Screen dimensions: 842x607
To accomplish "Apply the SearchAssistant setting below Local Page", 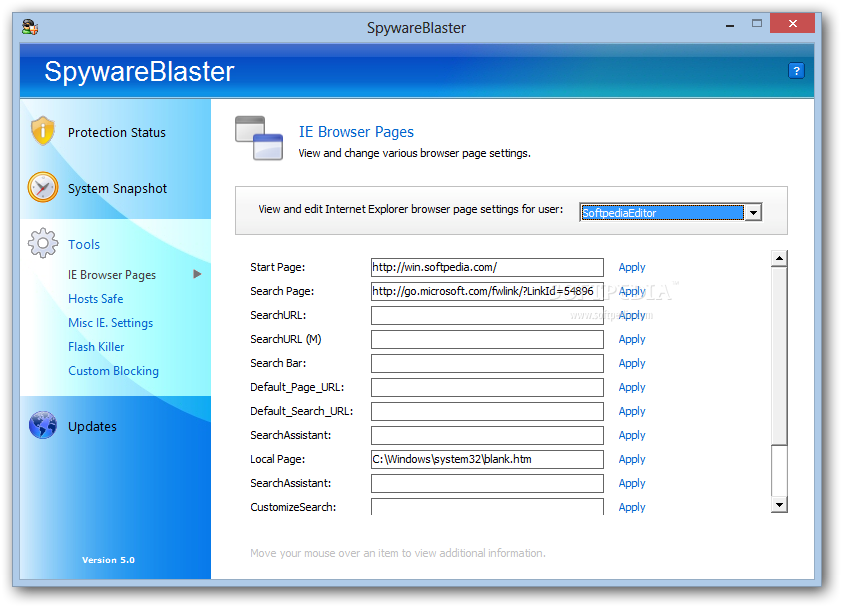I will pos(632,483).
